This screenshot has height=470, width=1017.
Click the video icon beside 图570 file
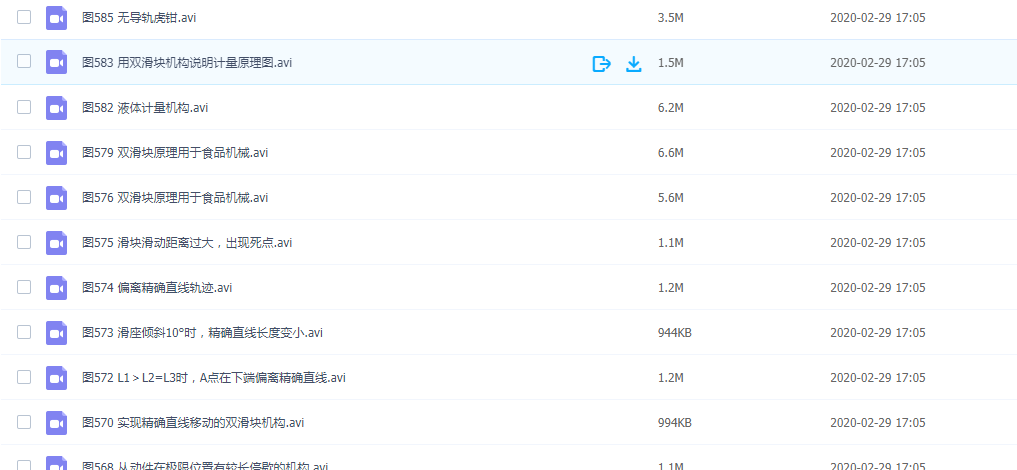coord(56,423)
